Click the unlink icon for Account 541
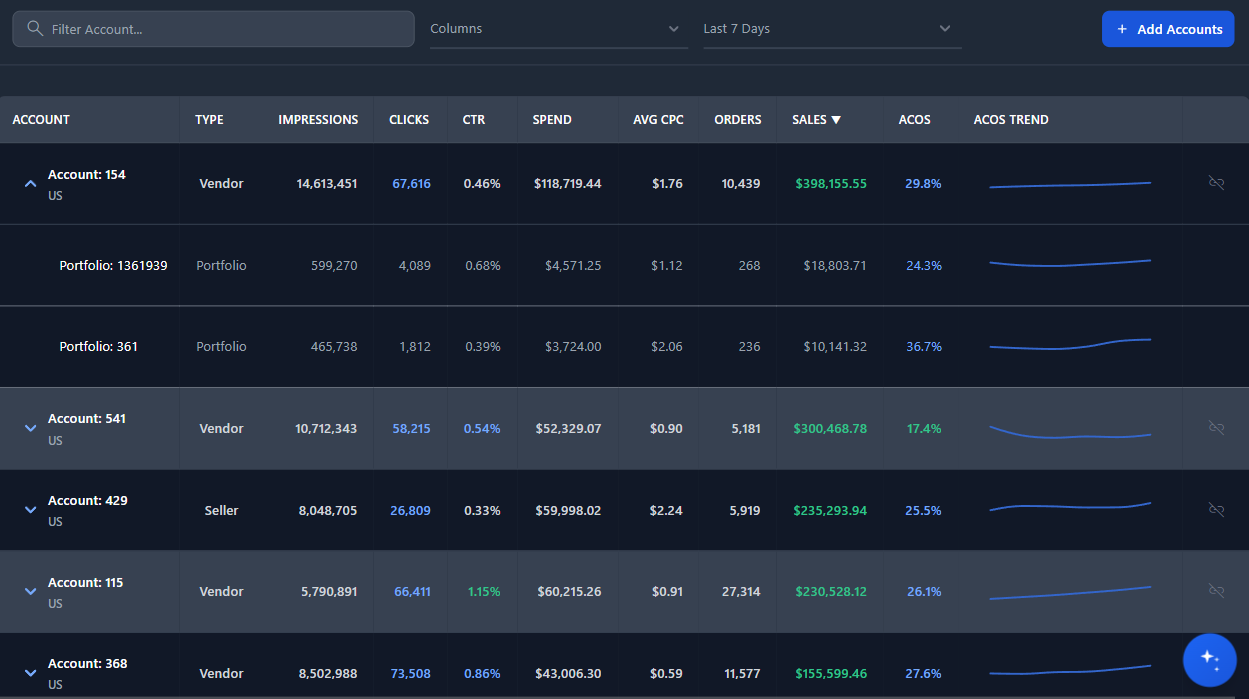This screenshot has height=699, width=1249. (x=1216, y=428)
